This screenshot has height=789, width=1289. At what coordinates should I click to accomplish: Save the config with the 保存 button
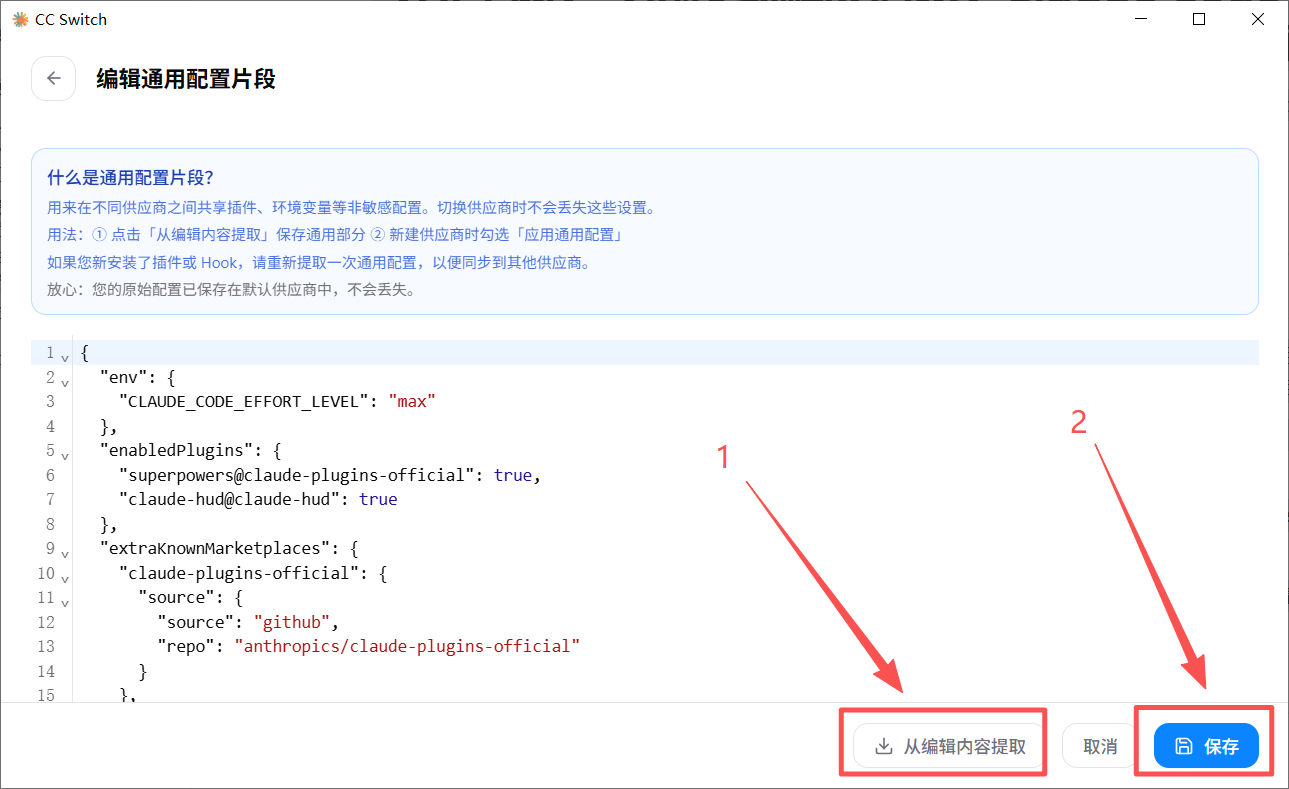click(1206, 746)
